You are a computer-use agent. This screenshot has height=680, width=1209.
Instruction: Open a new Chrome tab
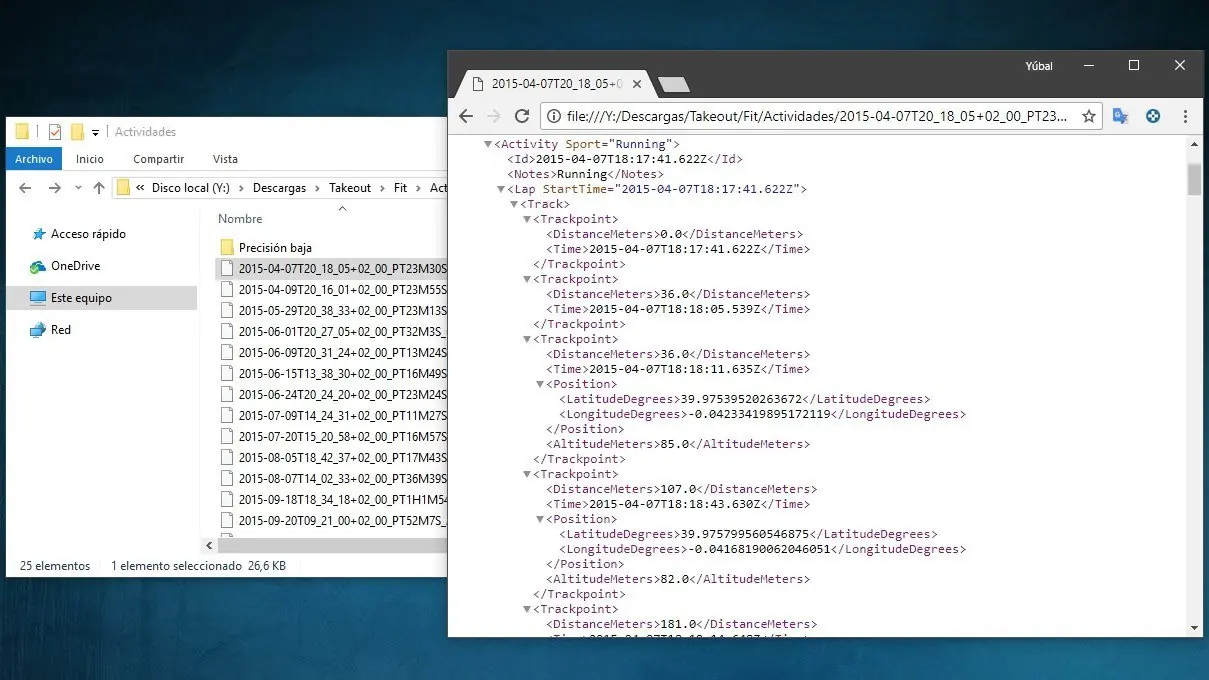tap(673, 84)
